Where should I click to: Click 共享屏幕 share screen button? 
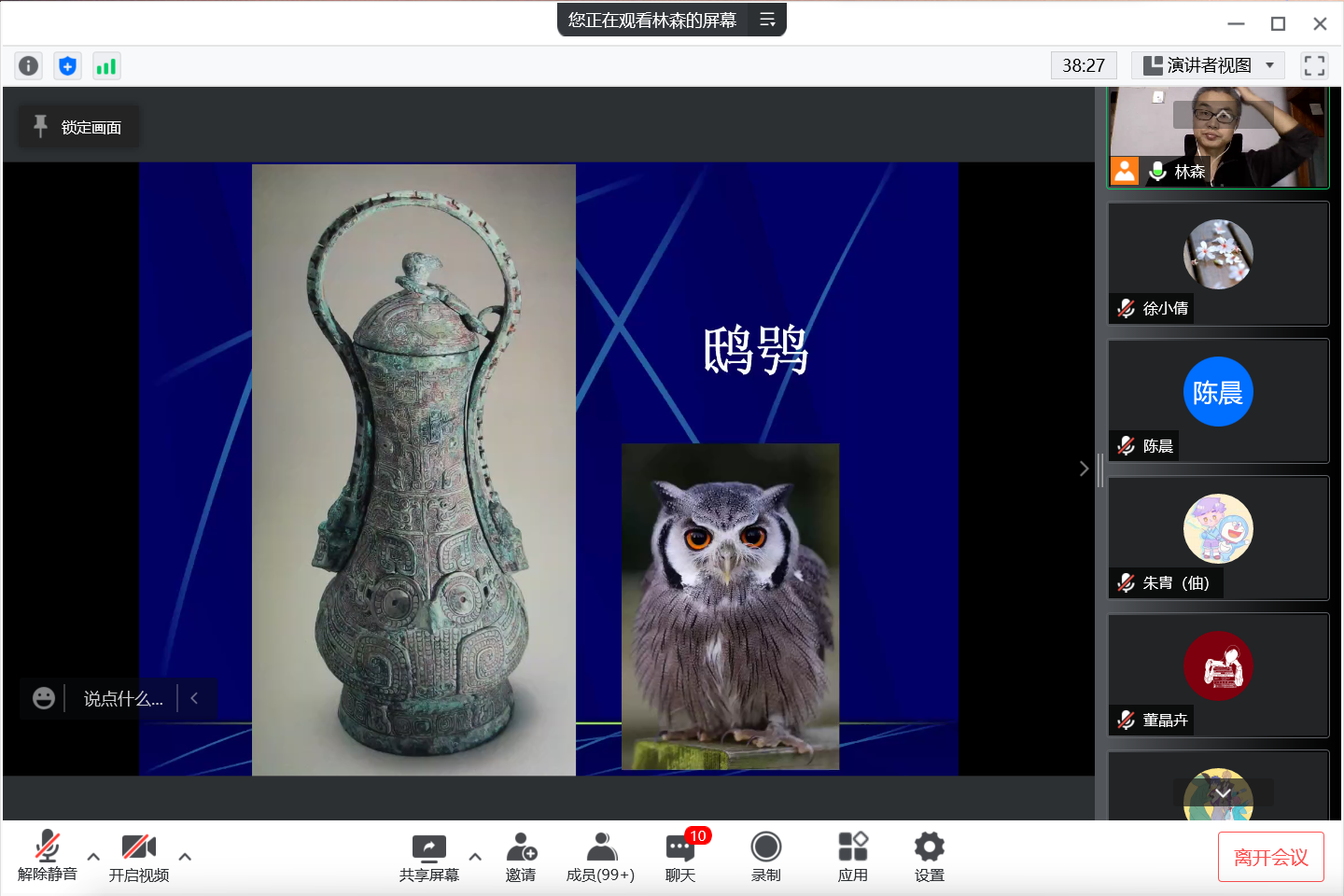pos(429,857)
